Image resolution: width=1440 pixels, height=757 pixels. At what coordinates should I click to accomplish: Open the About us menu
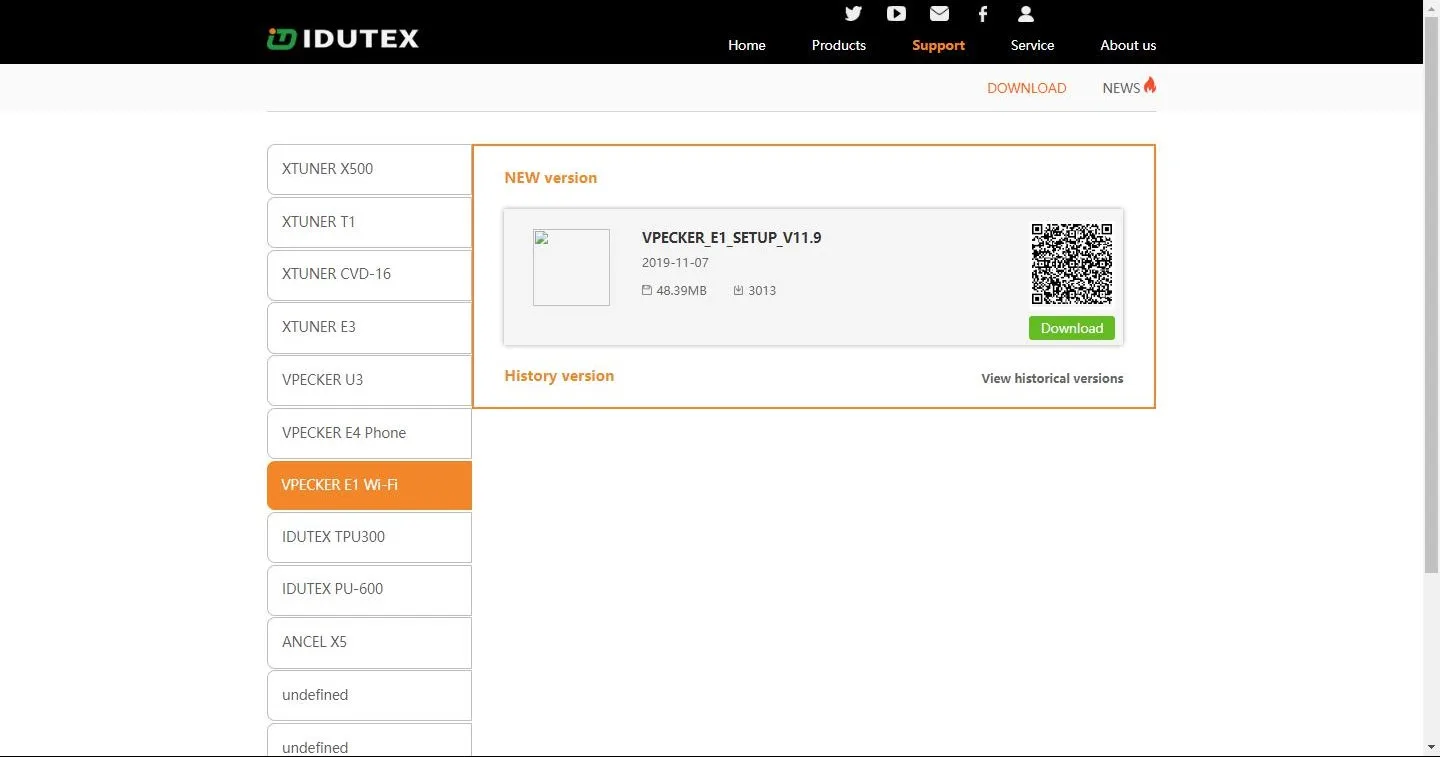coord(1128,45)
